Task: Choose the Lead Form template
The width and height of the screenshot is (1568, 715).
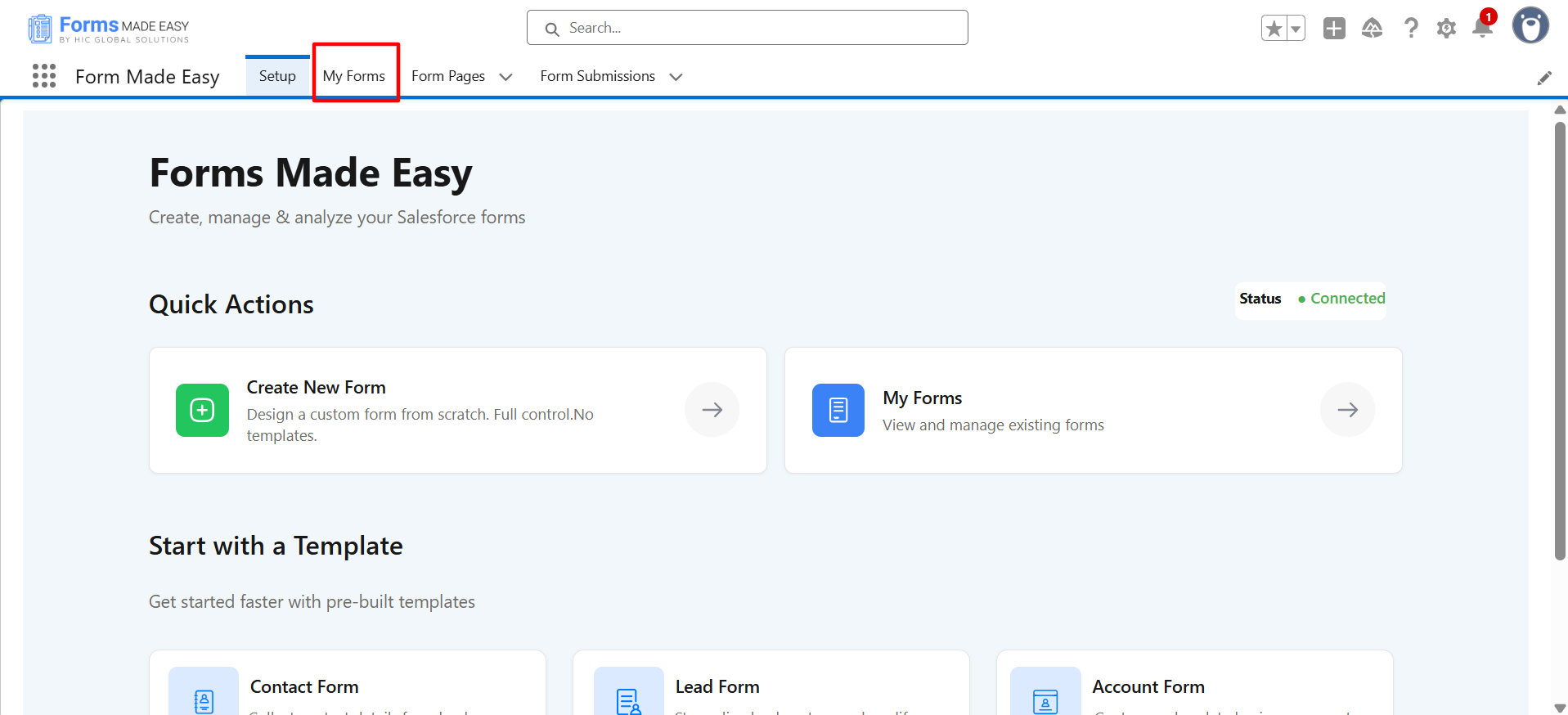Action: pyautogui.click(x=771, y=683)
